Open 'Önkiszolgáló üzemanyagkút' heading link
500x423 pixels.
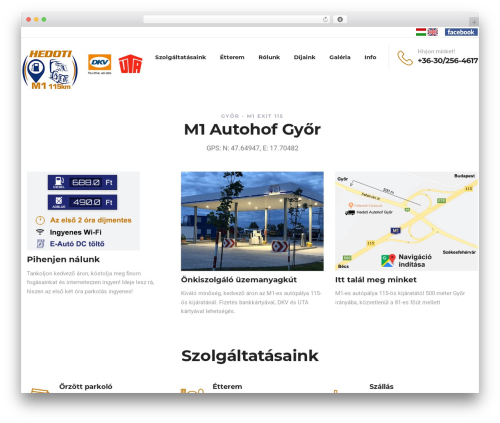point(239,280)
